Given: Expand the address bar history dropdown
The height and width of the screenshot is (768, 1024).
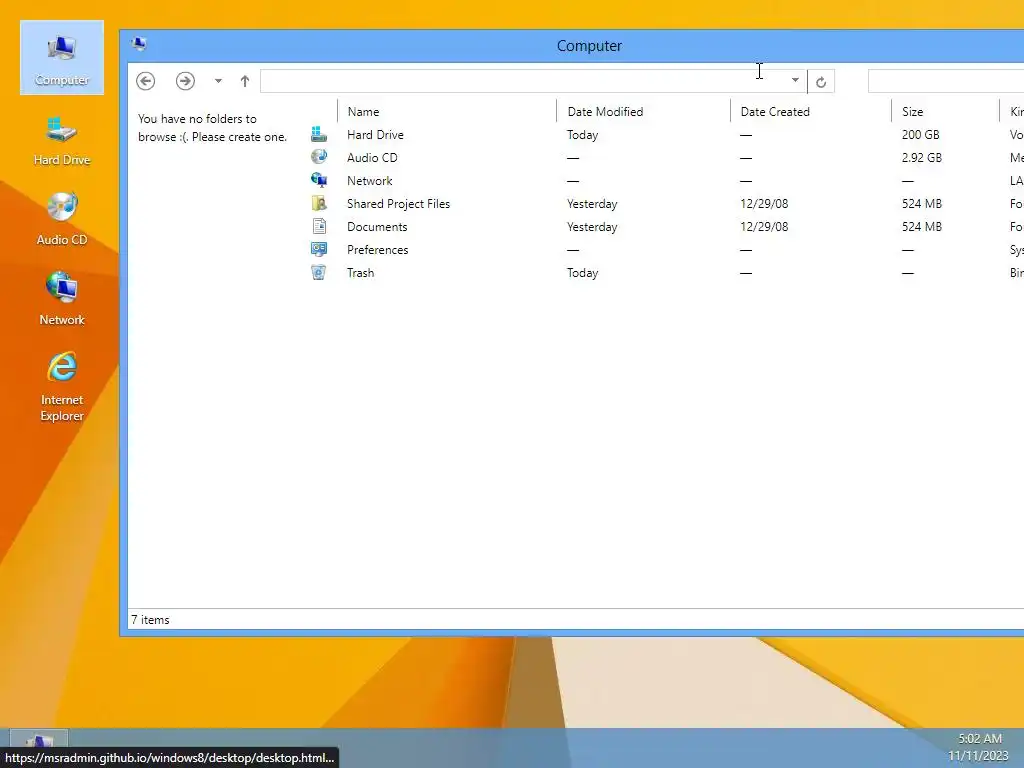Looking at the screenshot, I should [795, 80].
